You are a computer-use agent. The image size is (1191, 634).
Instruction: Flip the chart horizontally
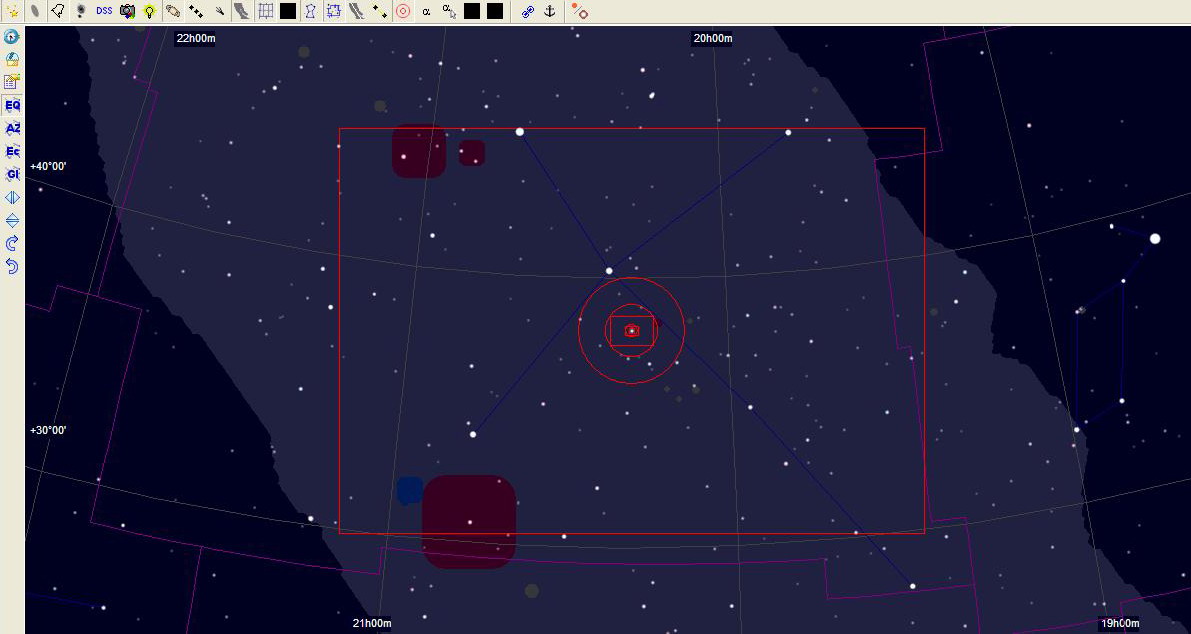(12, 197)
